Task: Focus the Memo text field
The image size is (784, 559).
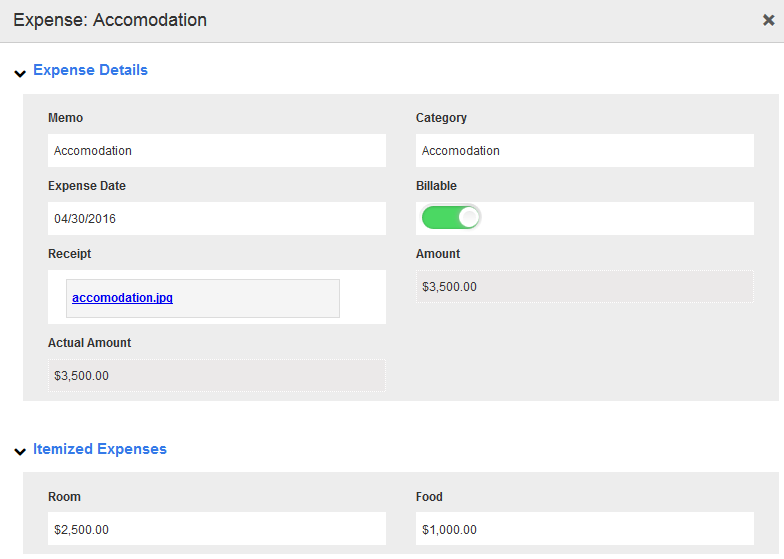Action: 216,151
